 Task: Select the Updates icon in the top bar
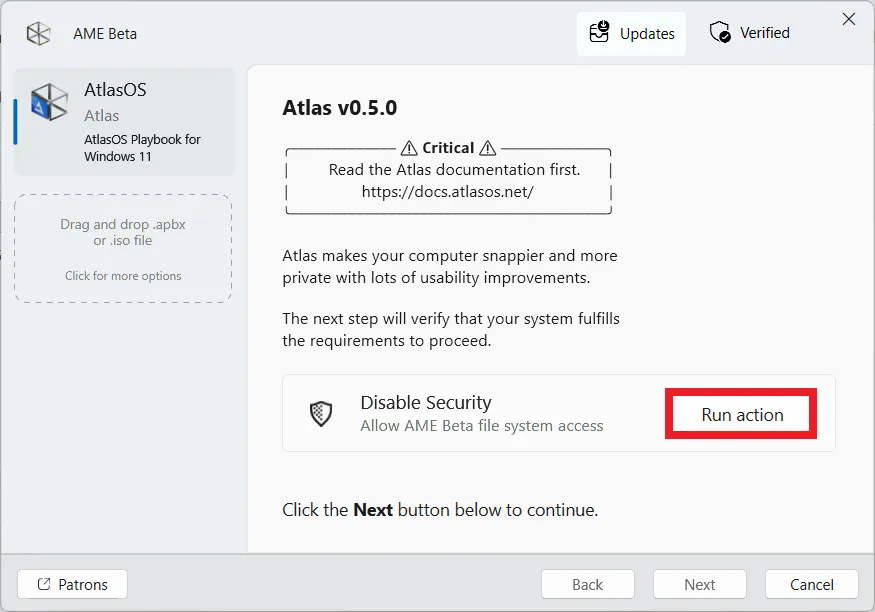point(600,32)
